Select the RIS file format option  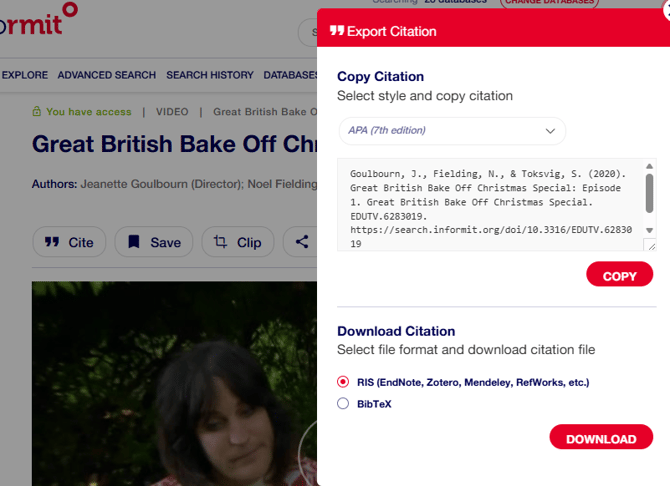pos(343,382)
